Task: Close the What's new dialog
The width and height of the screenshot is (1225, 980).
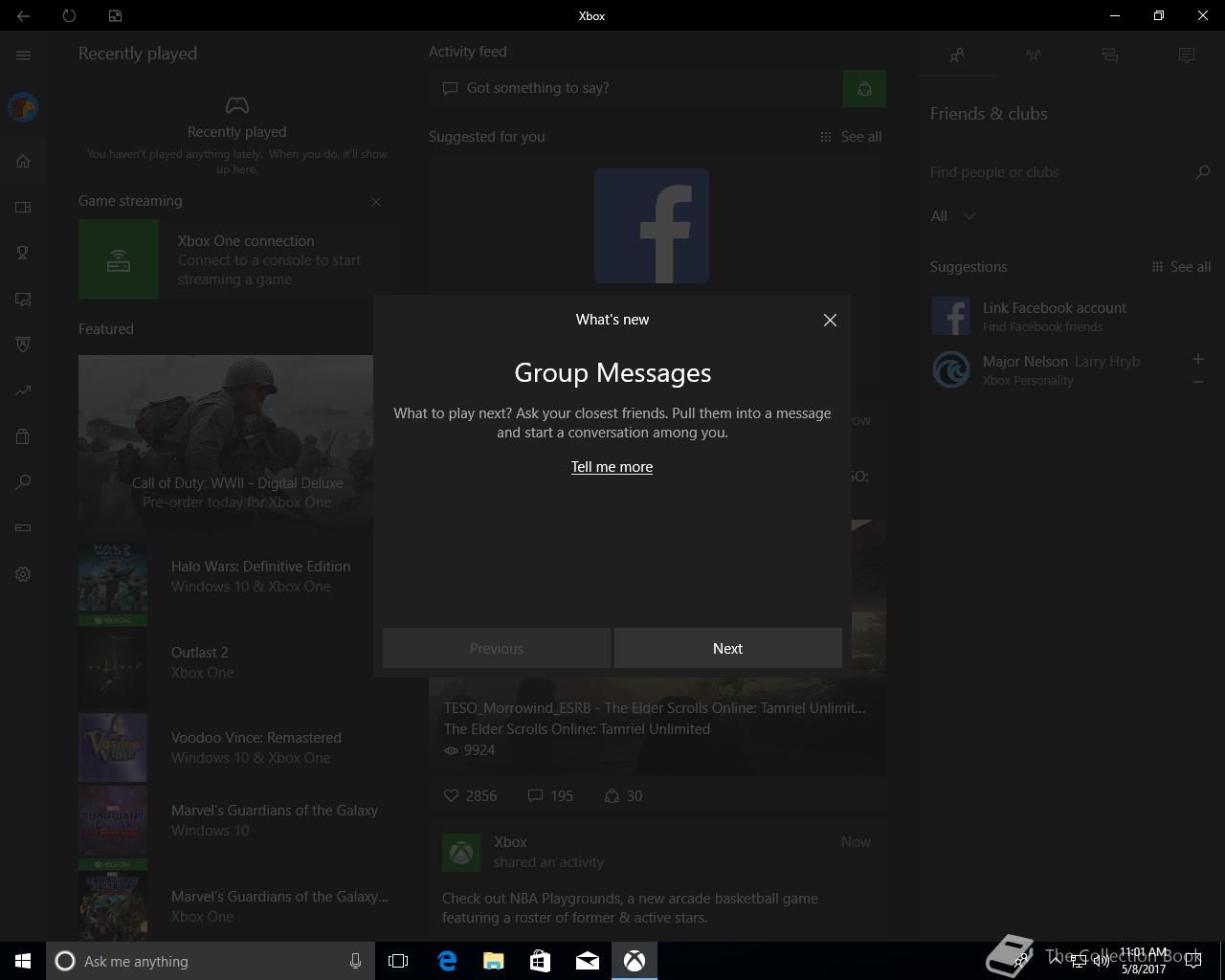Action: tap(830, 321)
